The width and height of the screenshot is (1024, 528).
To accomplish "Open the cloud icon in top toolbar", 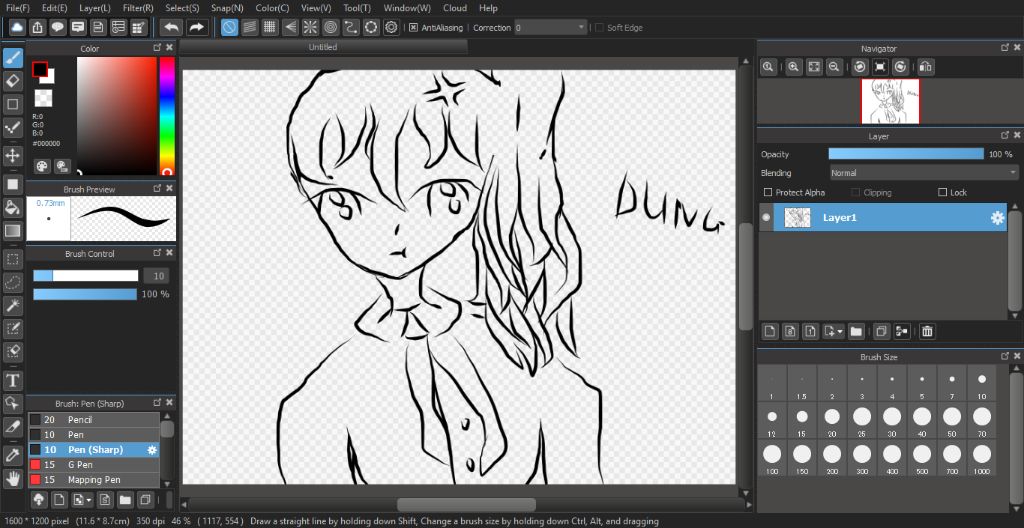I will point(17,27).
